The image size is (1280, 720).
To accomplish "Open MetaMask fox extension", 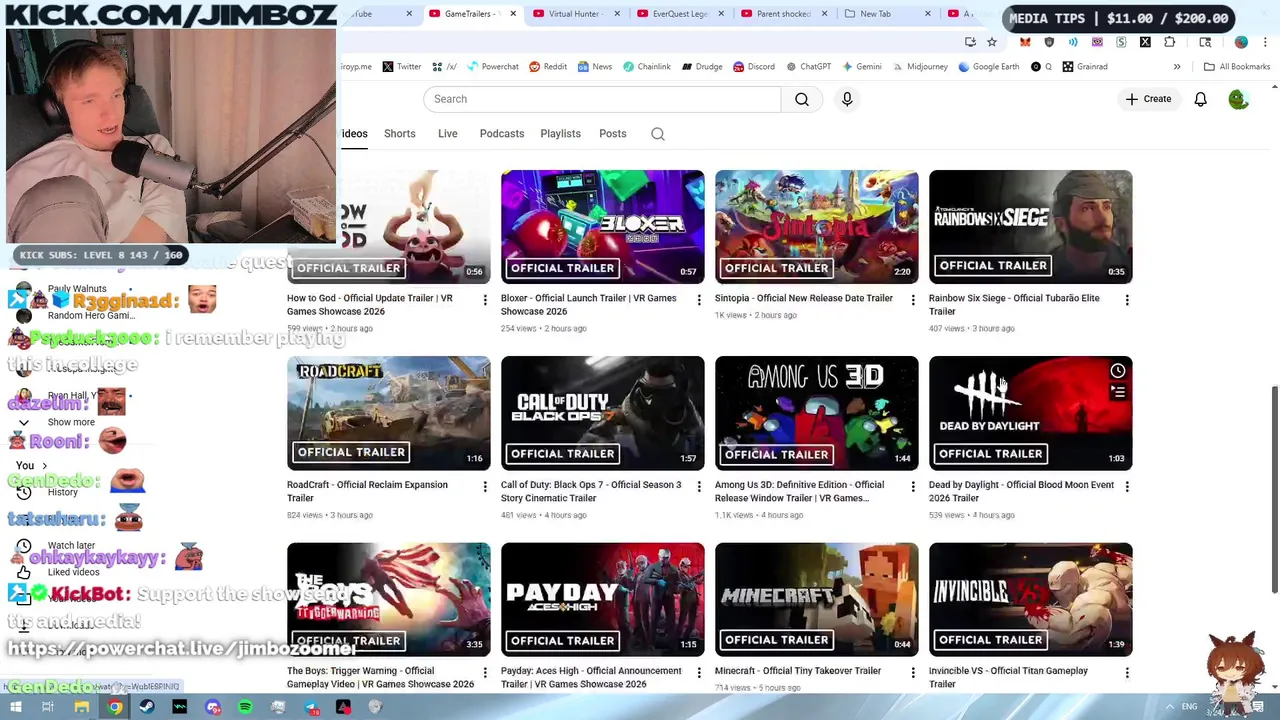I will pos(1025,42).
